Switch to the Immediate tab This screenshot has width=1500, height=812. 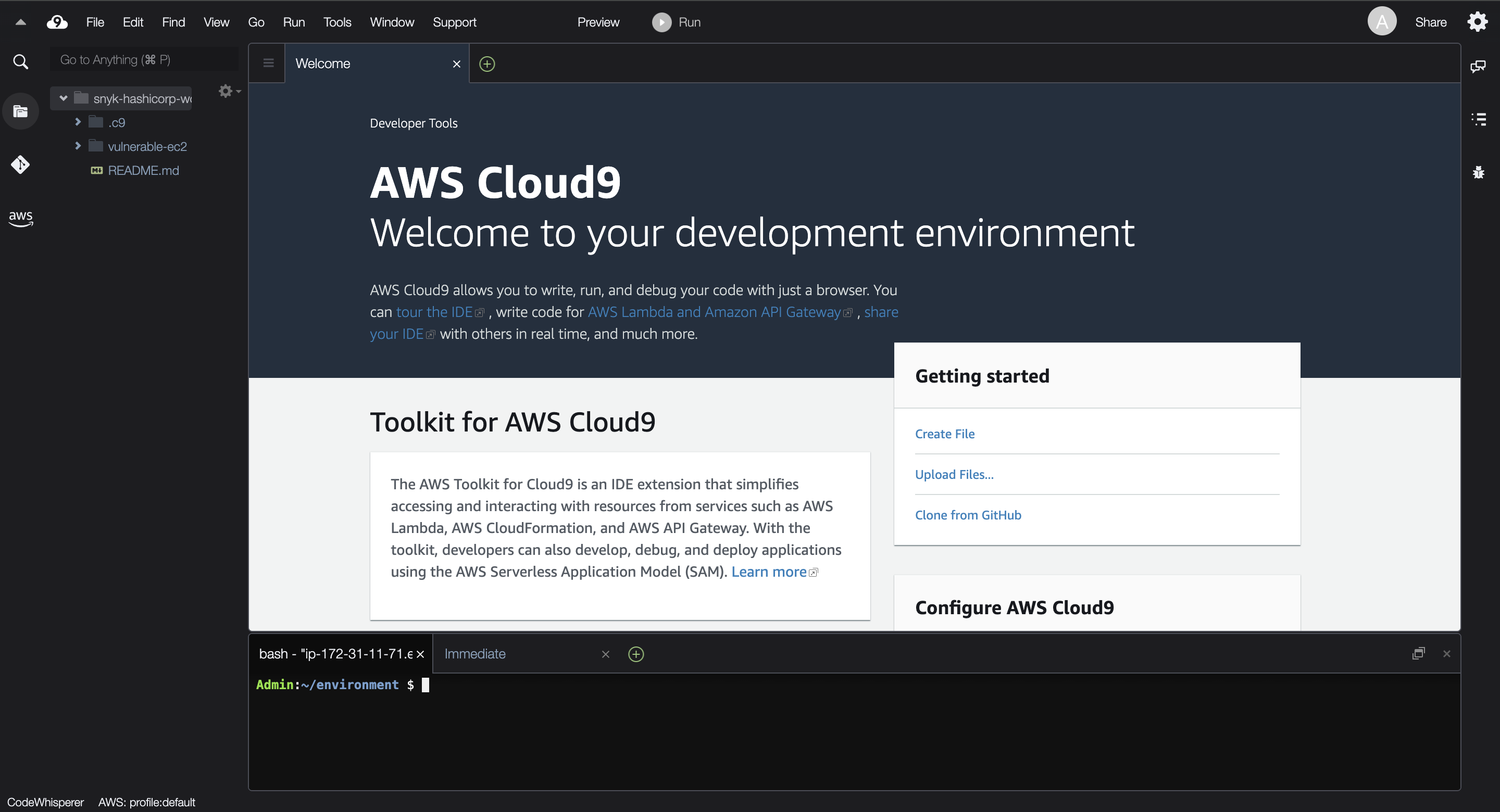(524, 654)
